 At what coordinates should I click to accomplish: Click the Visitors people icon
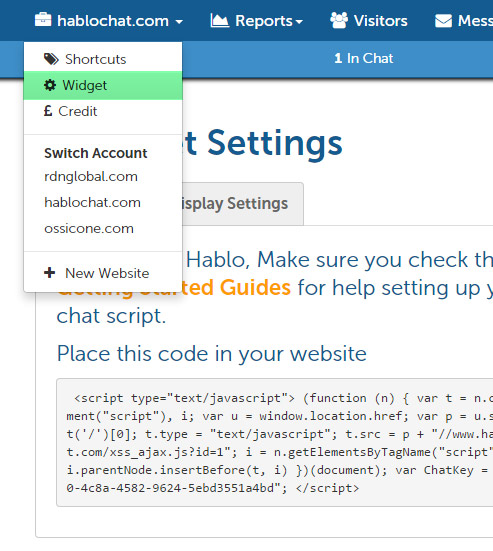point(339,20)
